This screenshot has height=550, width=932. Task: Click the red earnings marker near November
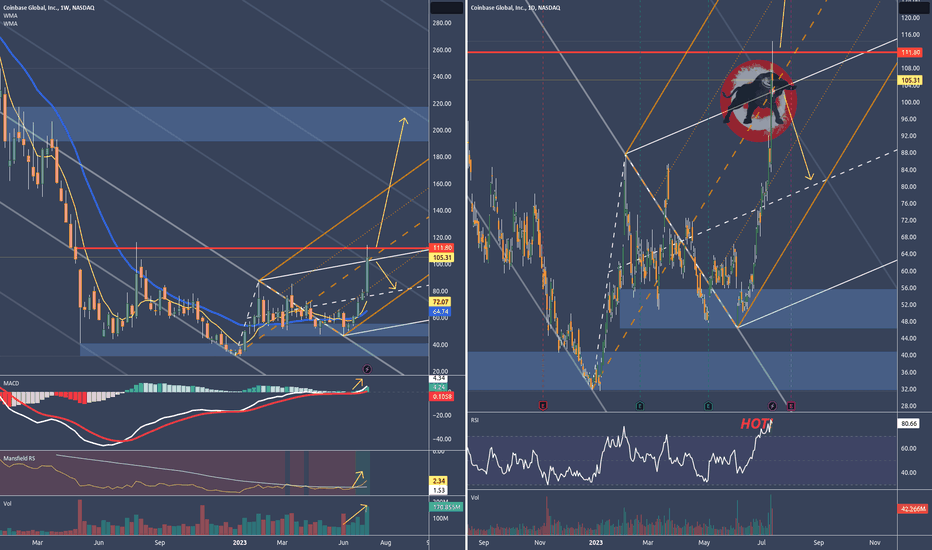[543, 406]
